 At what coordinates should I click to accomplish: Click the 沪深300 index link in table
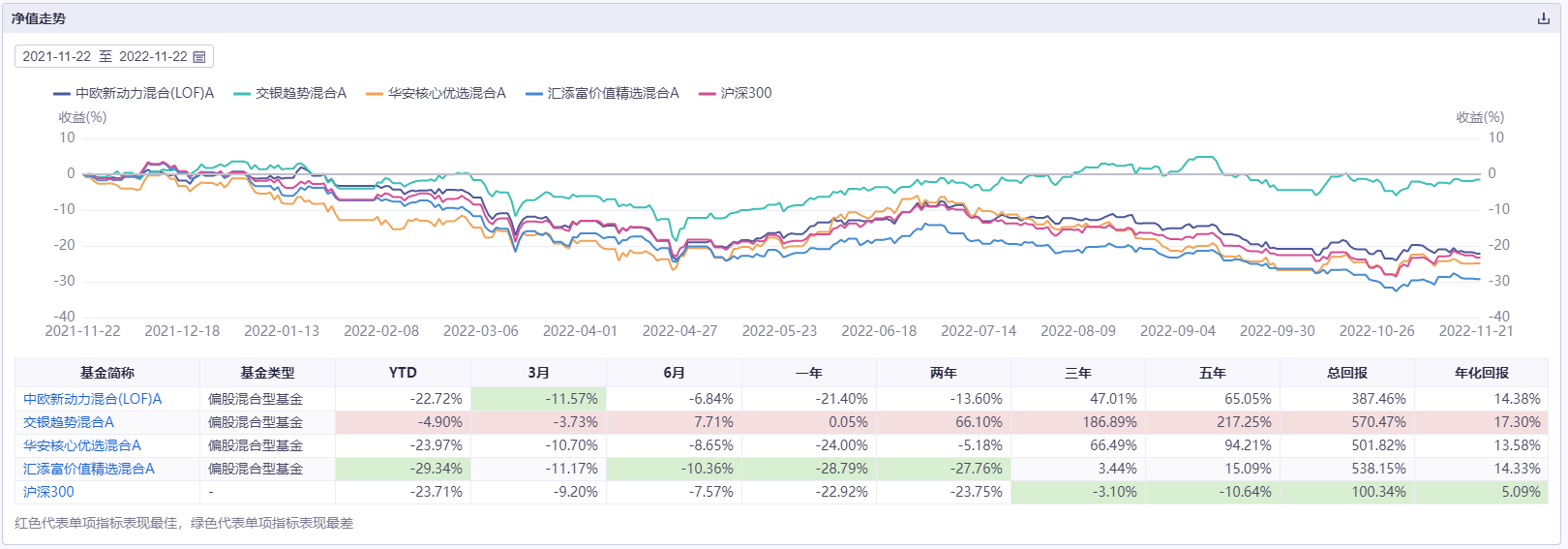click(48, 492)
